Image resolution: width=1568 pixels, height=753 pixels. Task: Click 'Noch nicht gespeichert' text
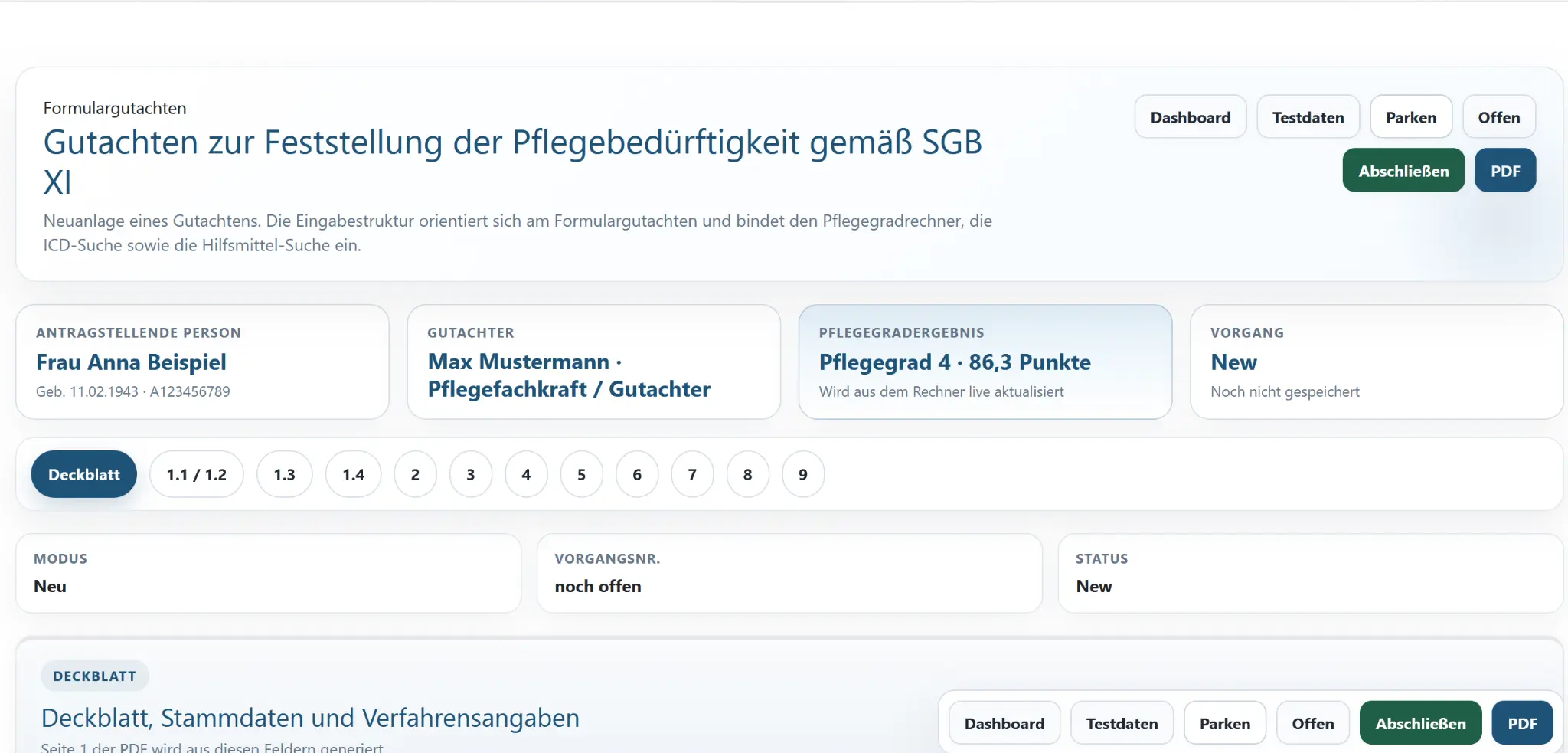coord(1285,391)
